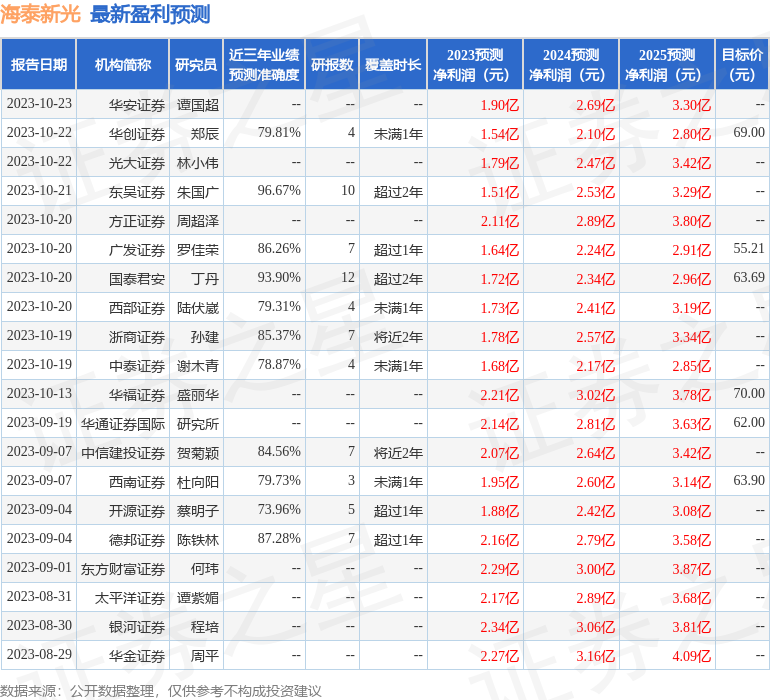
Task: Click researcher name 周超泽
Action: pos(197,221)
